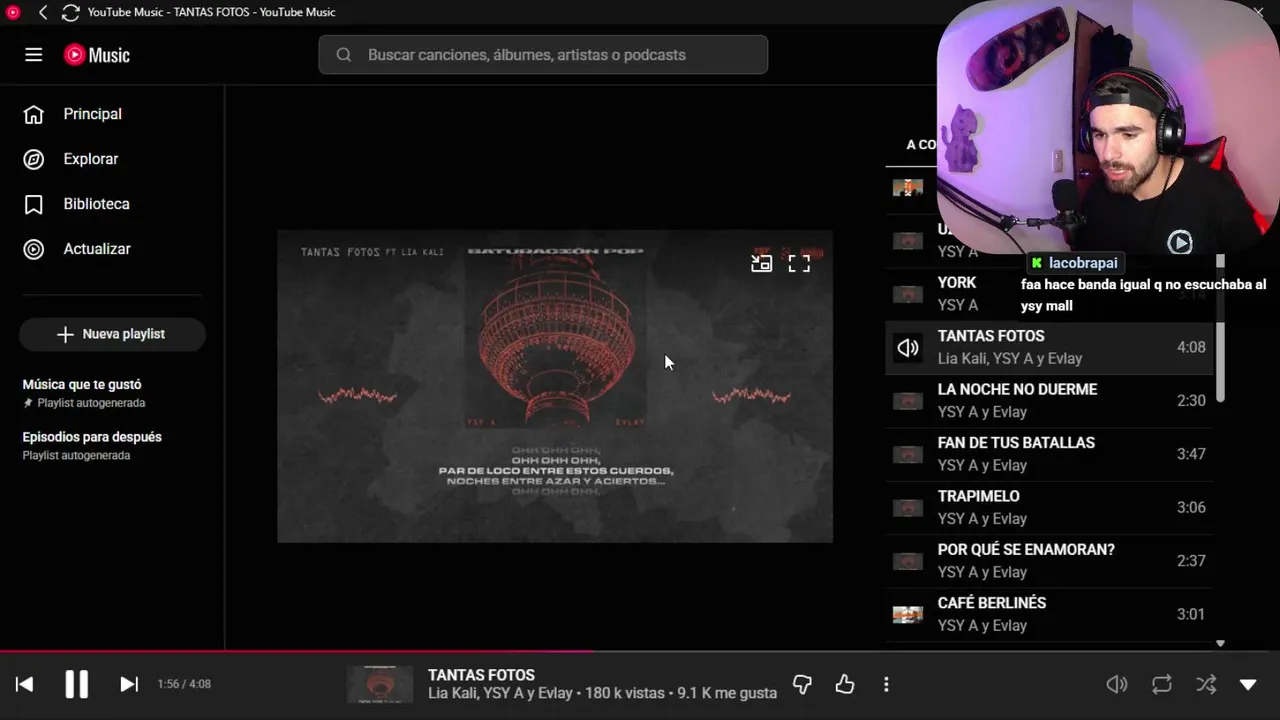The image size is (1280, 720).
Task: Create a Nueva playlist
Action: [112, 334]
